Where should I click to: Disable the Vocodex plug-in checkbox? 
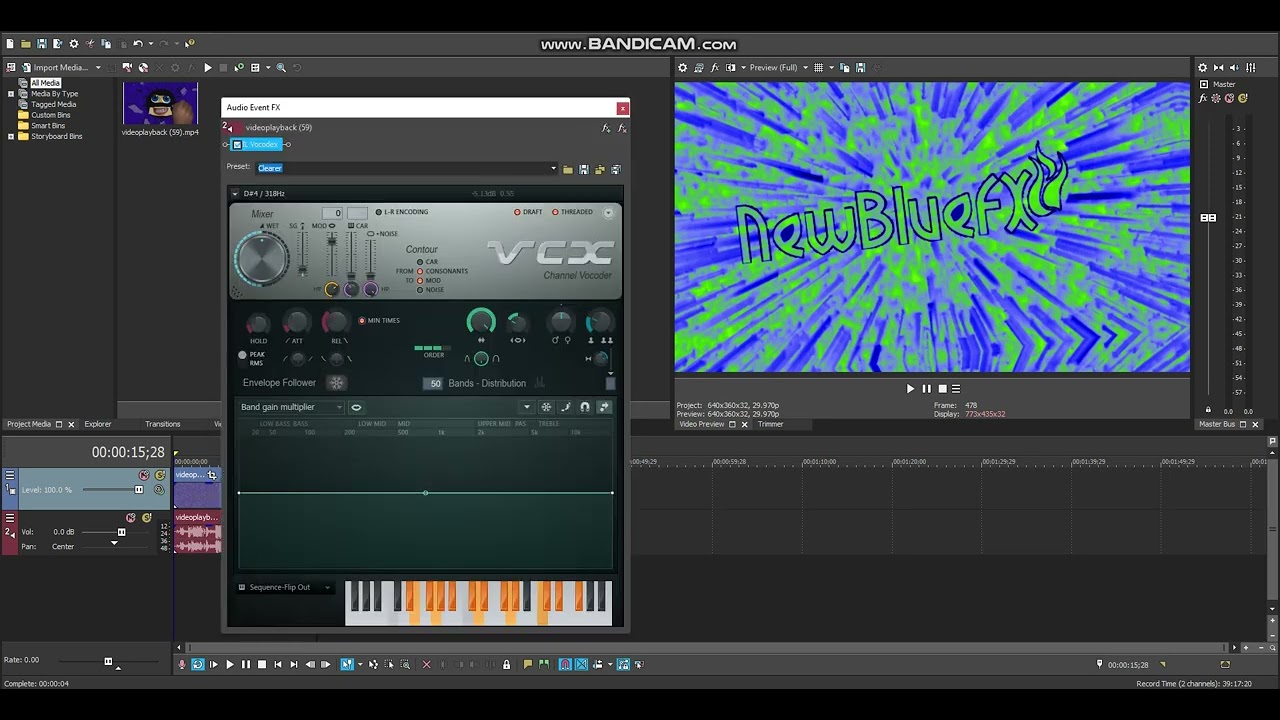pyautogui.click(x=238, y=145)
